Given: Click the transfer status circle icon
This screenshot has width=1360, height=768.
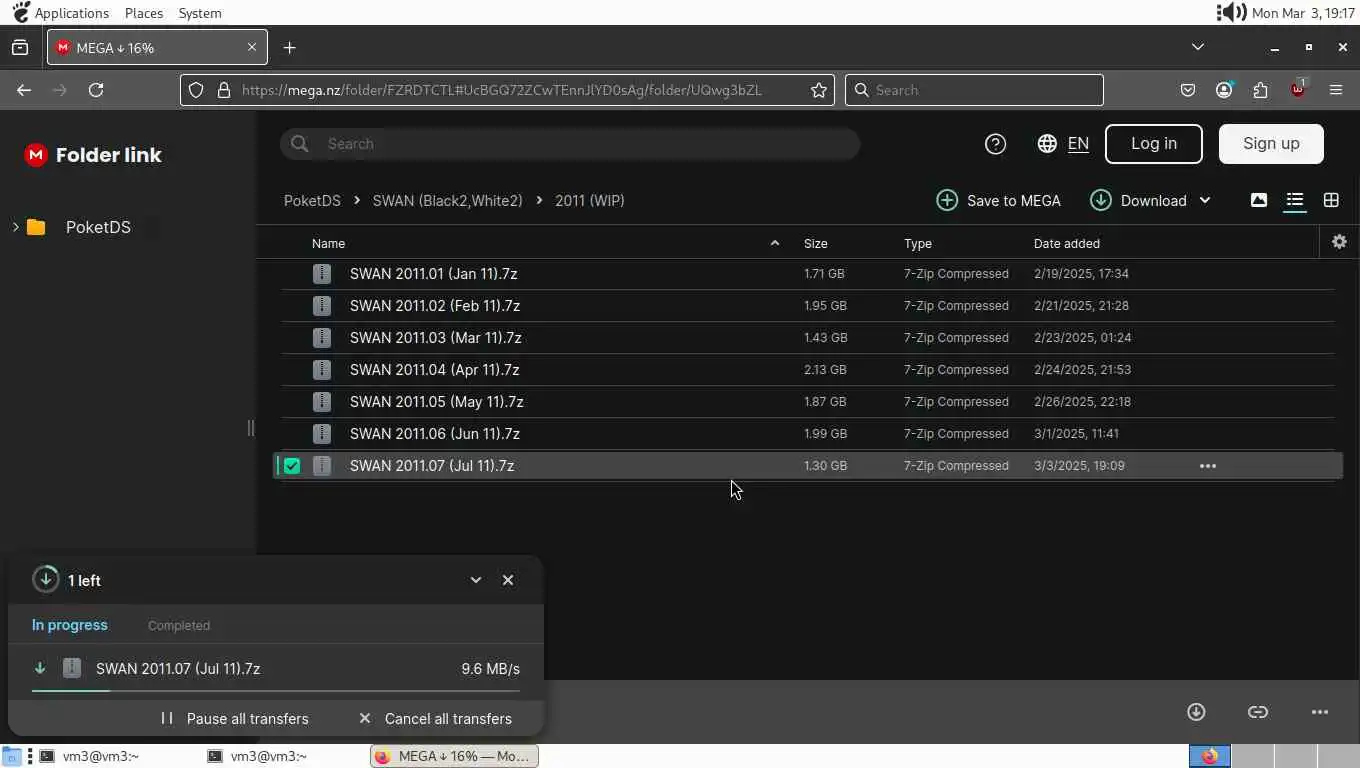Looking at the screenshot, I should point(45,579).
